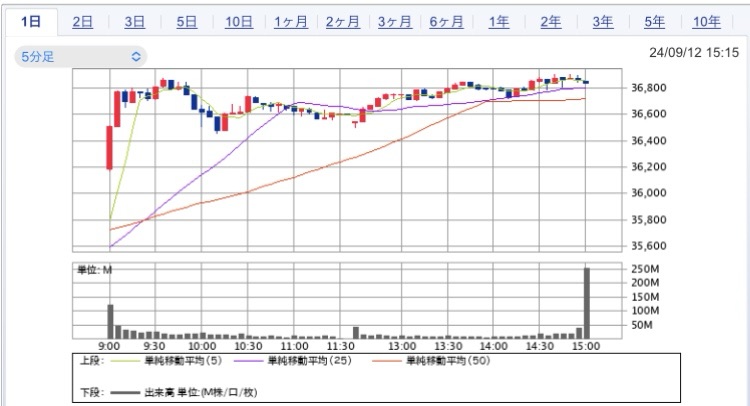The height and width of the screenshot is (406, 750).
Task: Click the 単純移動平均(5) legend entry
Action: (183, 361)
